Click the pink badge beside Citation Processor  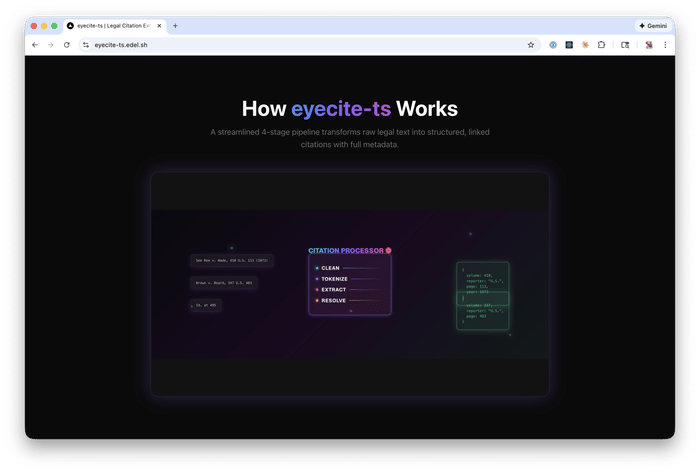388,250
